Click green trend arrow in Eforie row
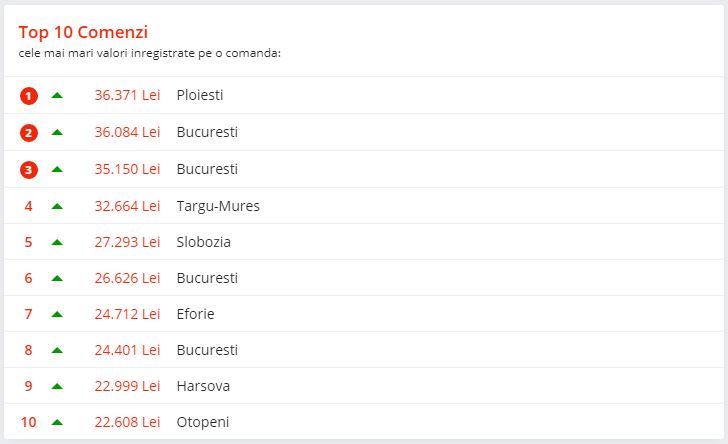The width and height of the screenshot is (728, 444). coord(57,314)
